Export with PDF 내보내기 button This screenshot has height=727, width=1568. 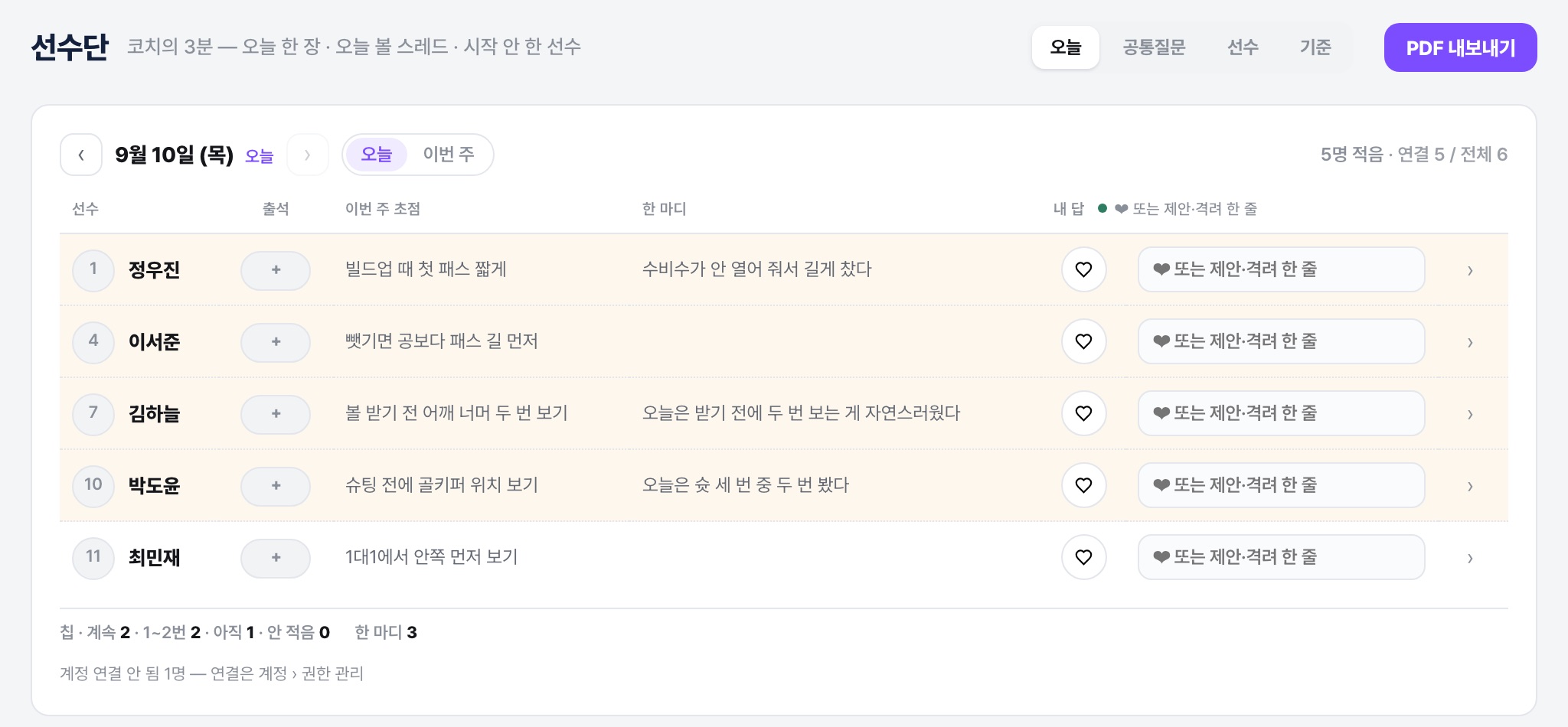coord(1460,47)
